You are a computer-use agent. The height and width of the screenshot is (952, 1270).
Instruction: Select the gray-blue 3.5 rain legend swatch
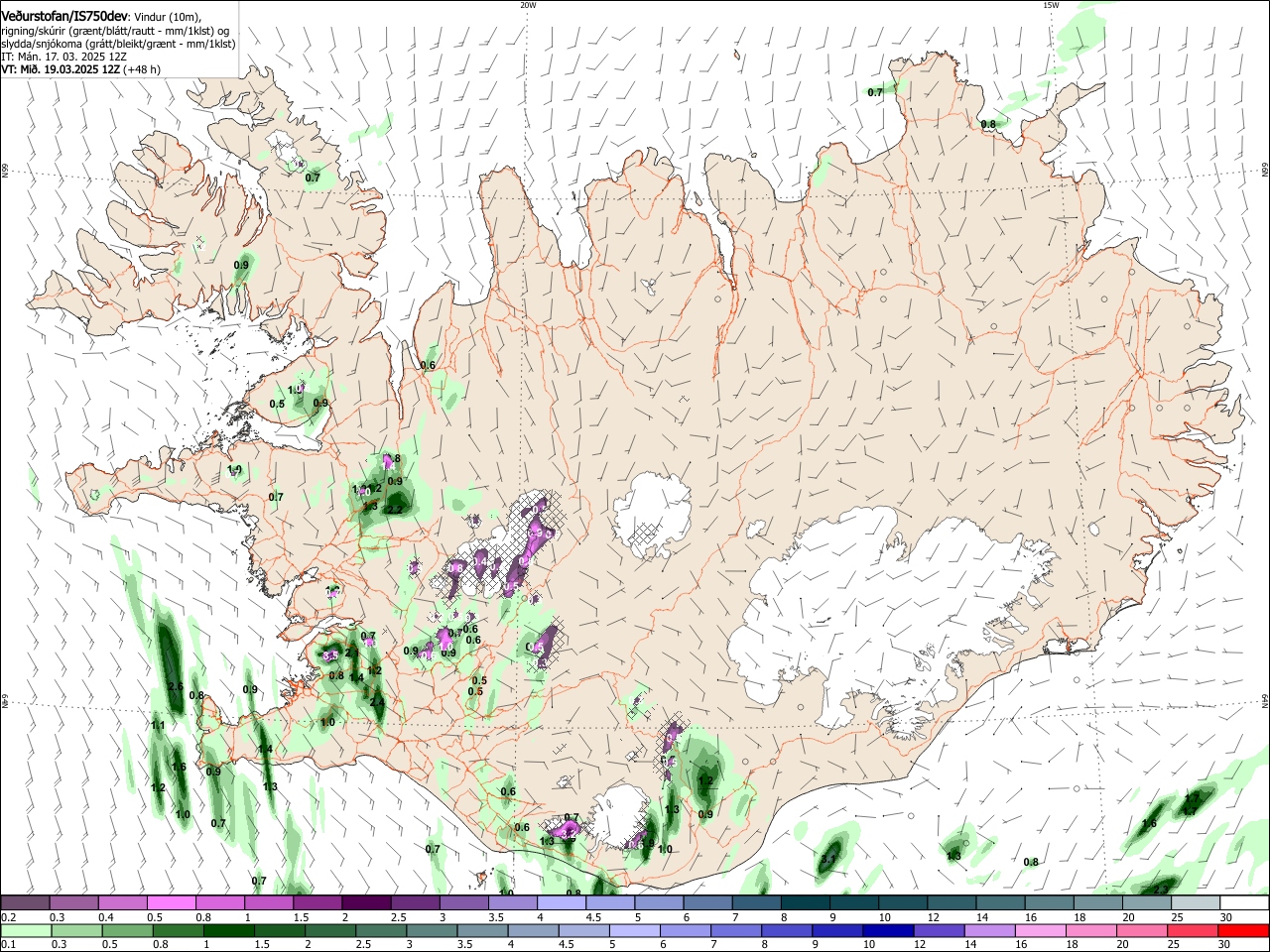click(482, 930)
